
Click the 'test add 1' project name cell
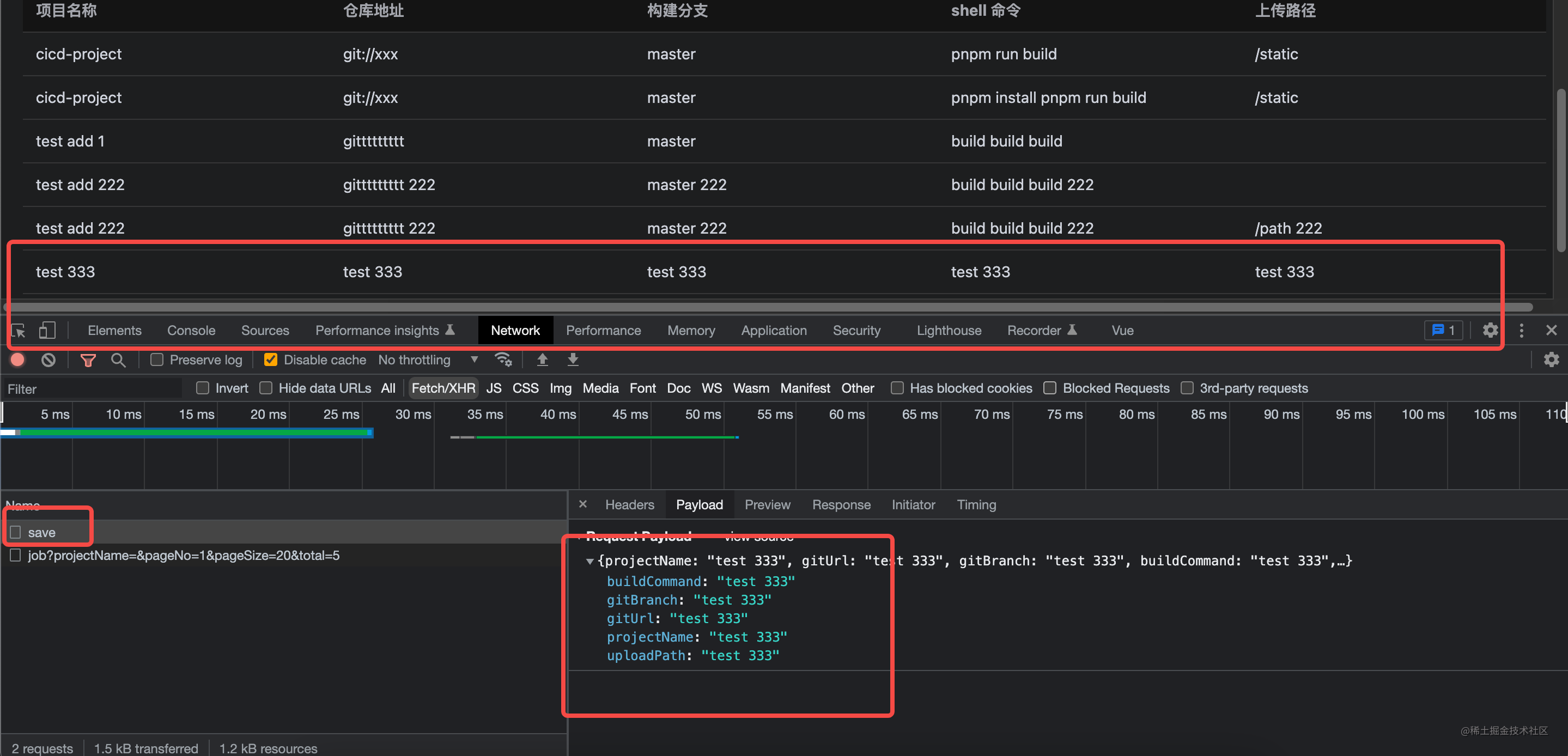click(70, 141)
